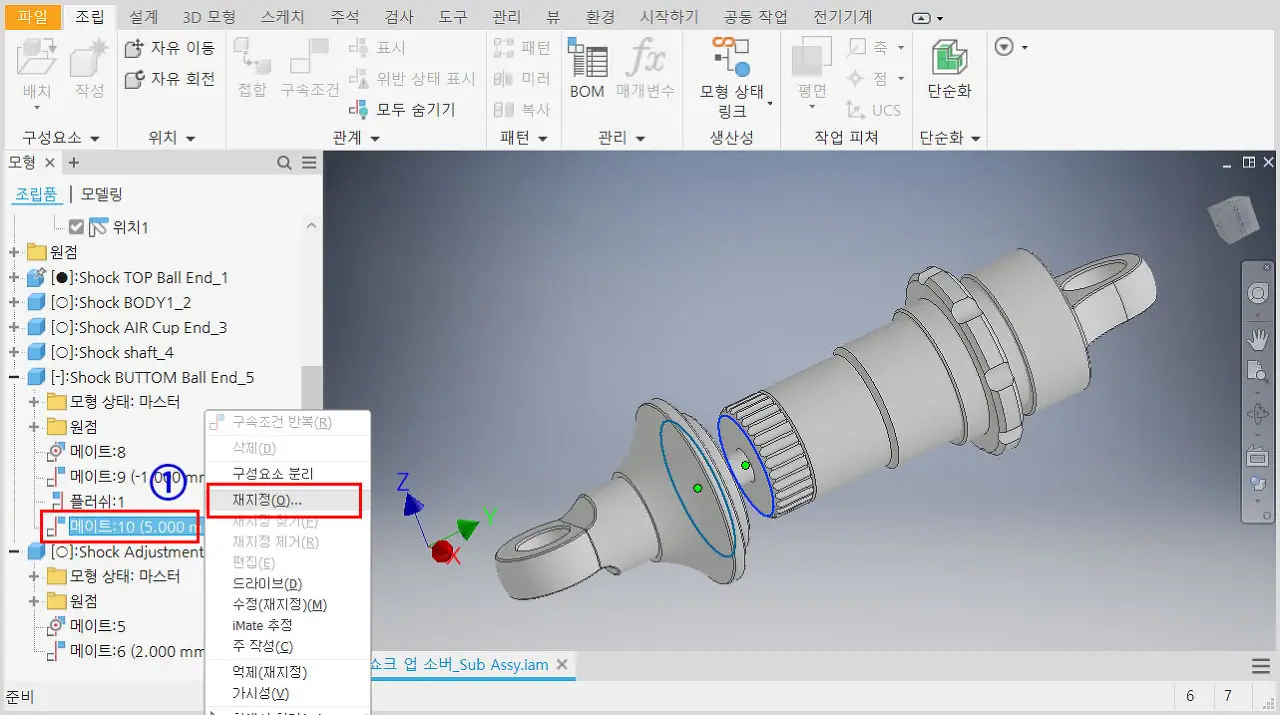Choose 가시성(V) in context menu
Image resolution: width=1280 pixels, height=715 pixels.
pyautogui.click(x=260, y=693)
